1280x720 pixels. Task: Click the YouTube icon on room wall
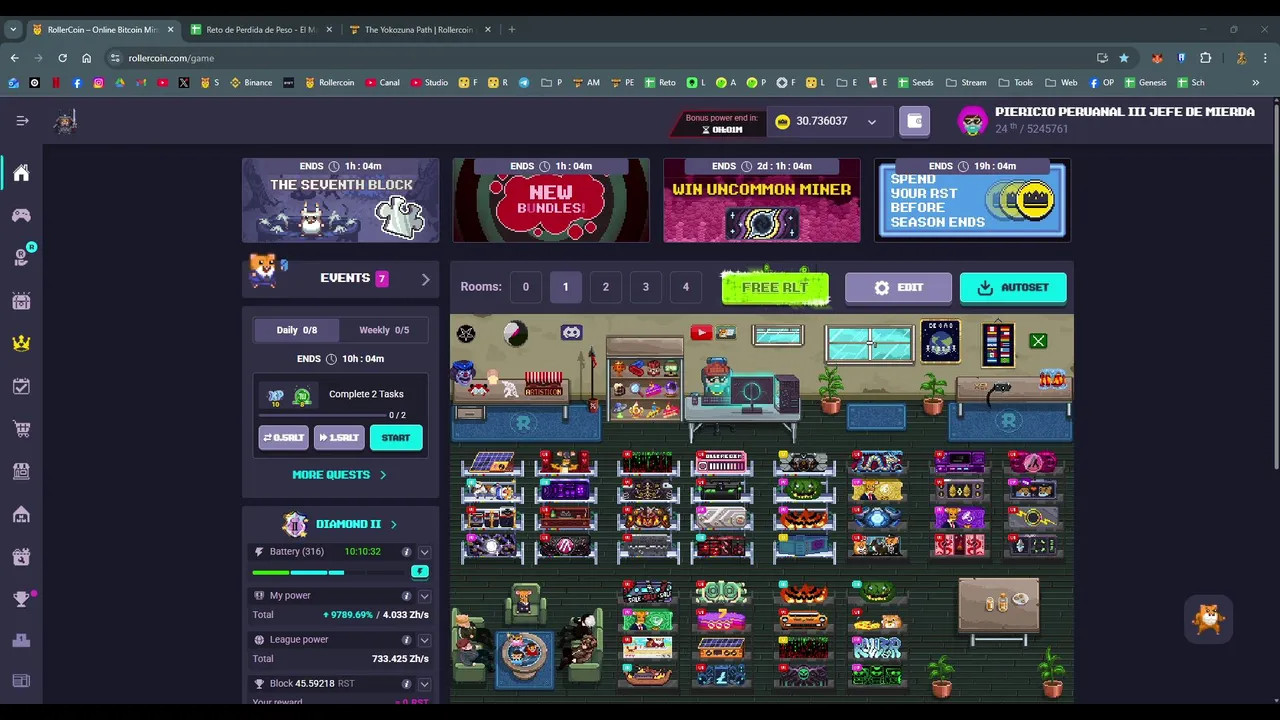701,333
